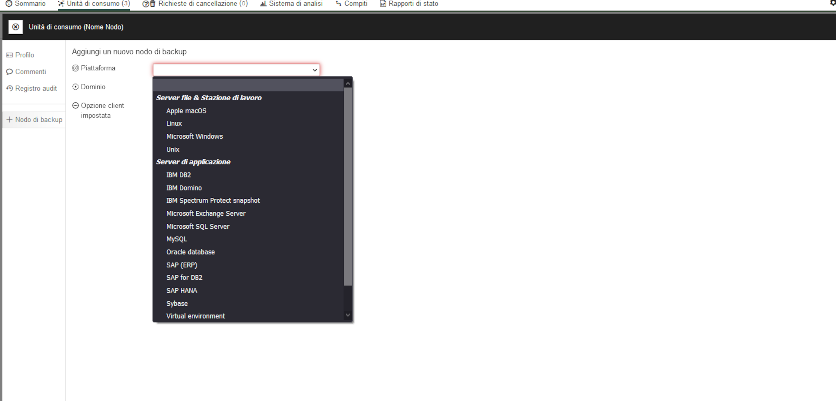Select SAP HANA option
The image size is (836, 401).
[x=248, y=291]
